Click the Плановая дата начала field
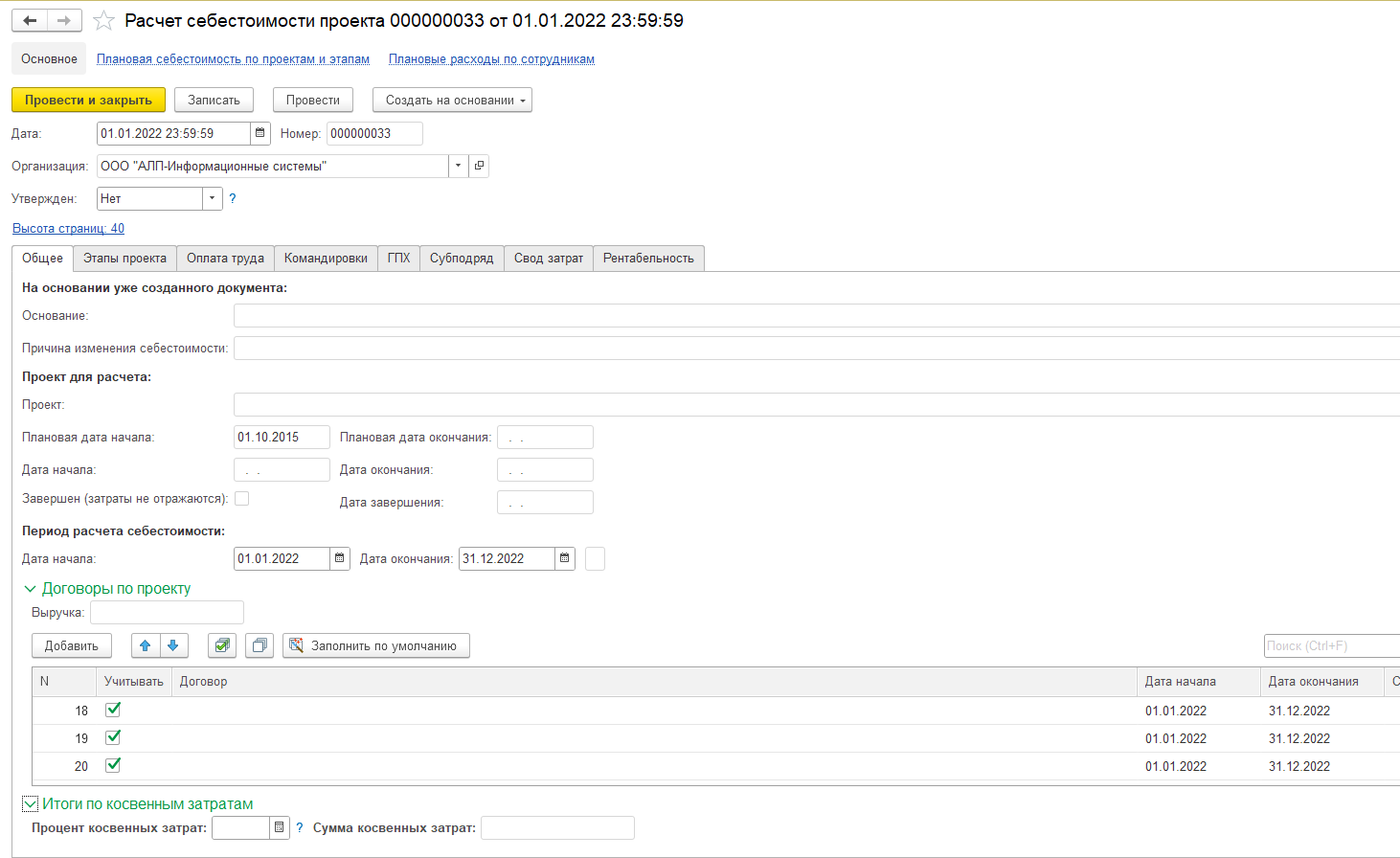This screenshot has width=1400, height=858. point(282,438)
